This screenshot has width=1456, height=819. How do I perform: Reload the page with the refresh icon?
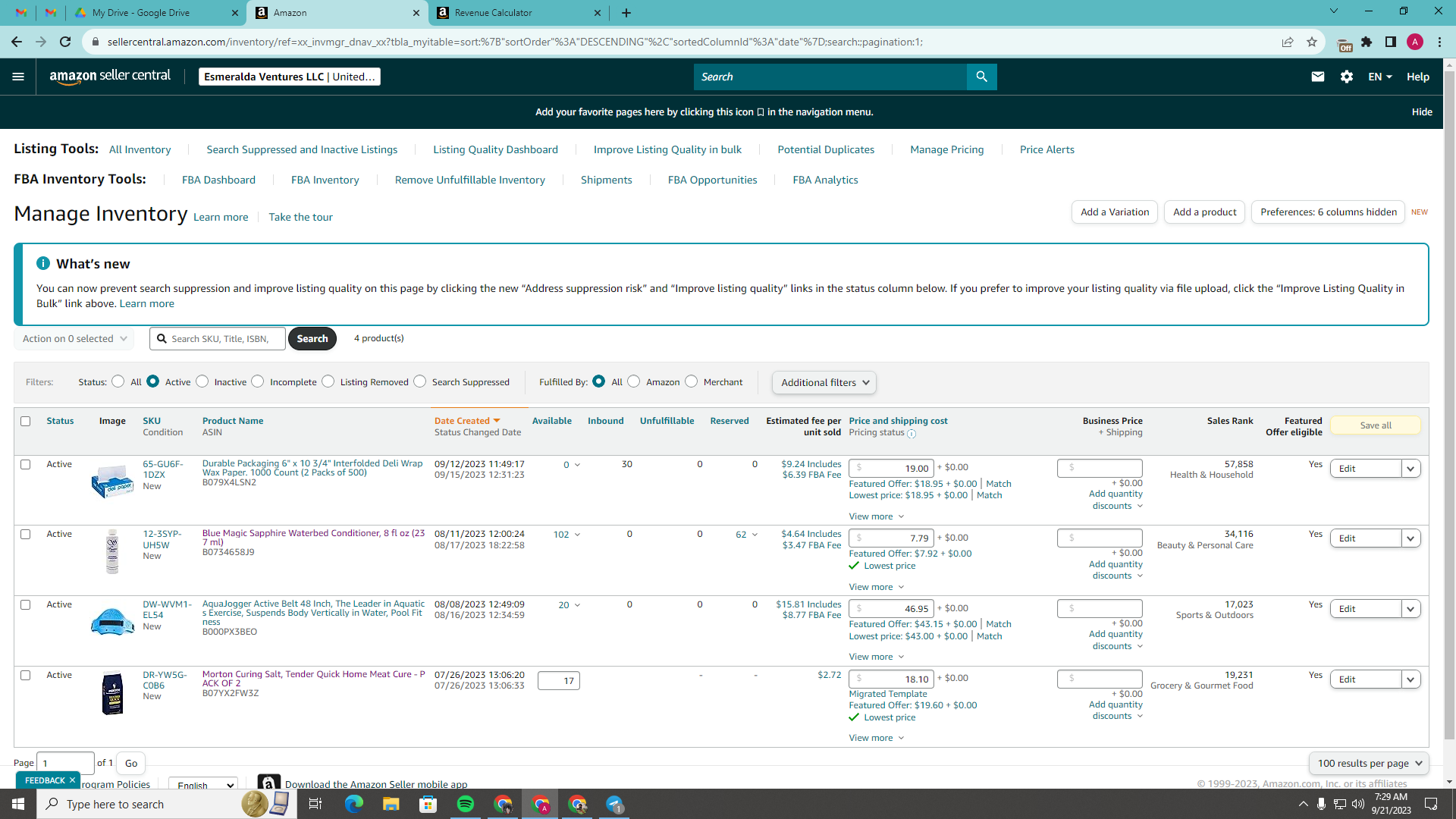65,42
